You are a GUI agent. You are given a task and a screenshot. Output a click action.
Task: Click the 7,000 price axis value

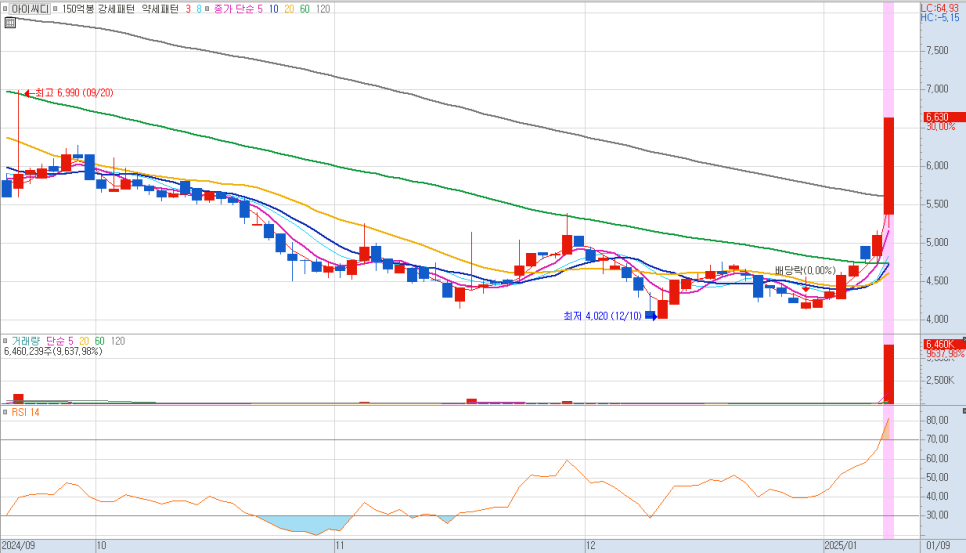[937, 89]
